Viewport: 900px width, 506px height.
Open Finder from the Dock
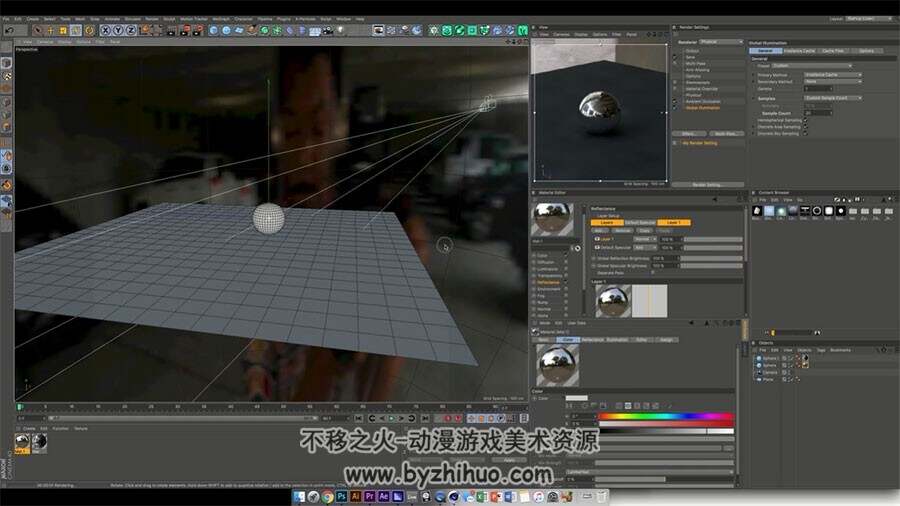[299, 496]
